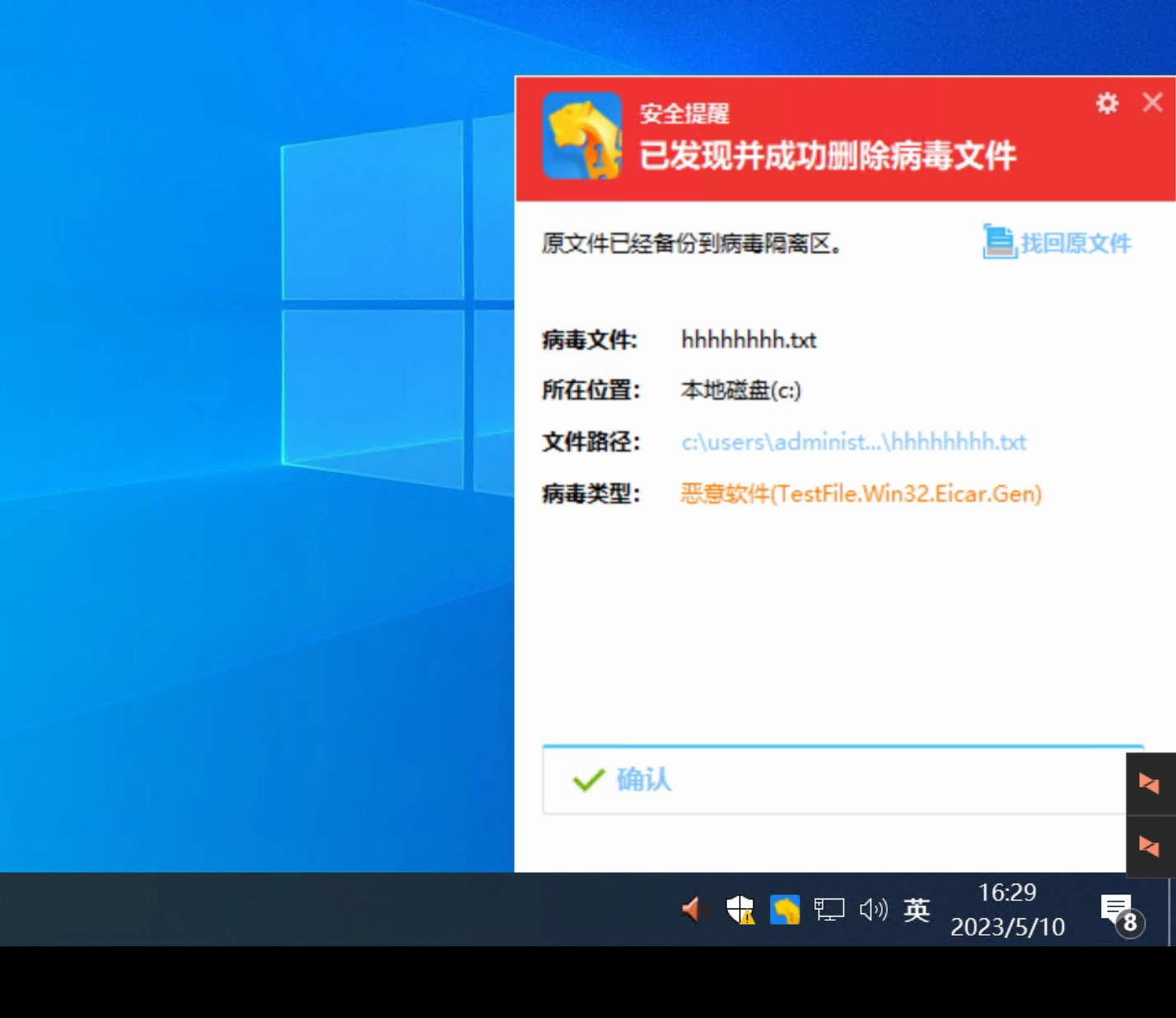Open the antivirus leopard tray icon

tap(785, 909)
